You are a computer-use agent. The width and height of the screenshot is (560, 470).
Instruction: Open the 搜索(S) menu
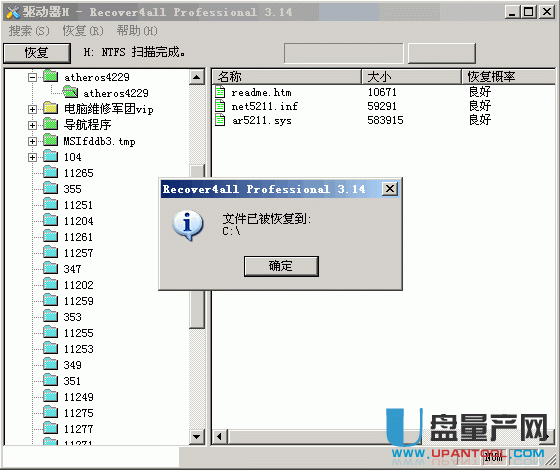pos(29,31)
